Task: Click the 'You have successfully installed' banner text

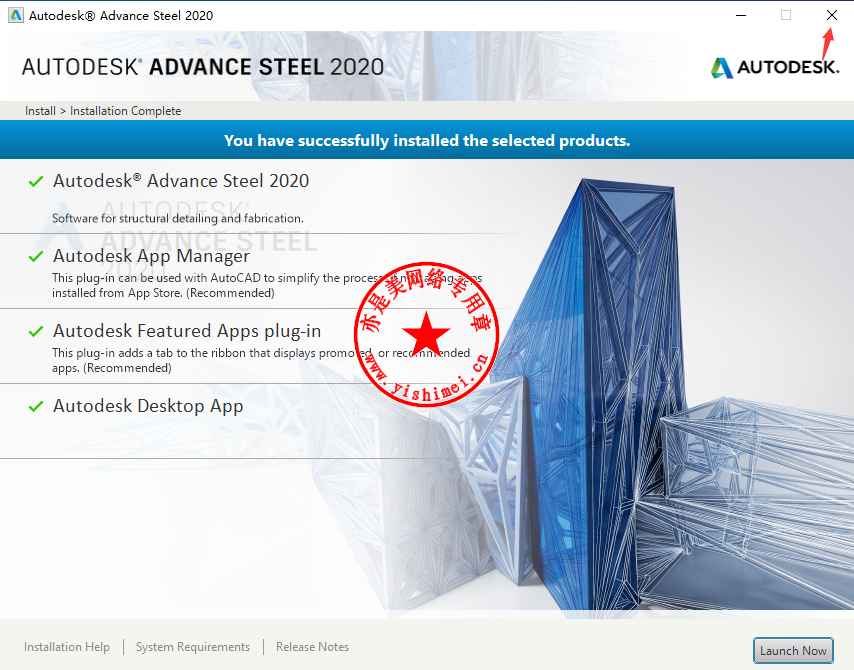Action: tap(427, 141)
